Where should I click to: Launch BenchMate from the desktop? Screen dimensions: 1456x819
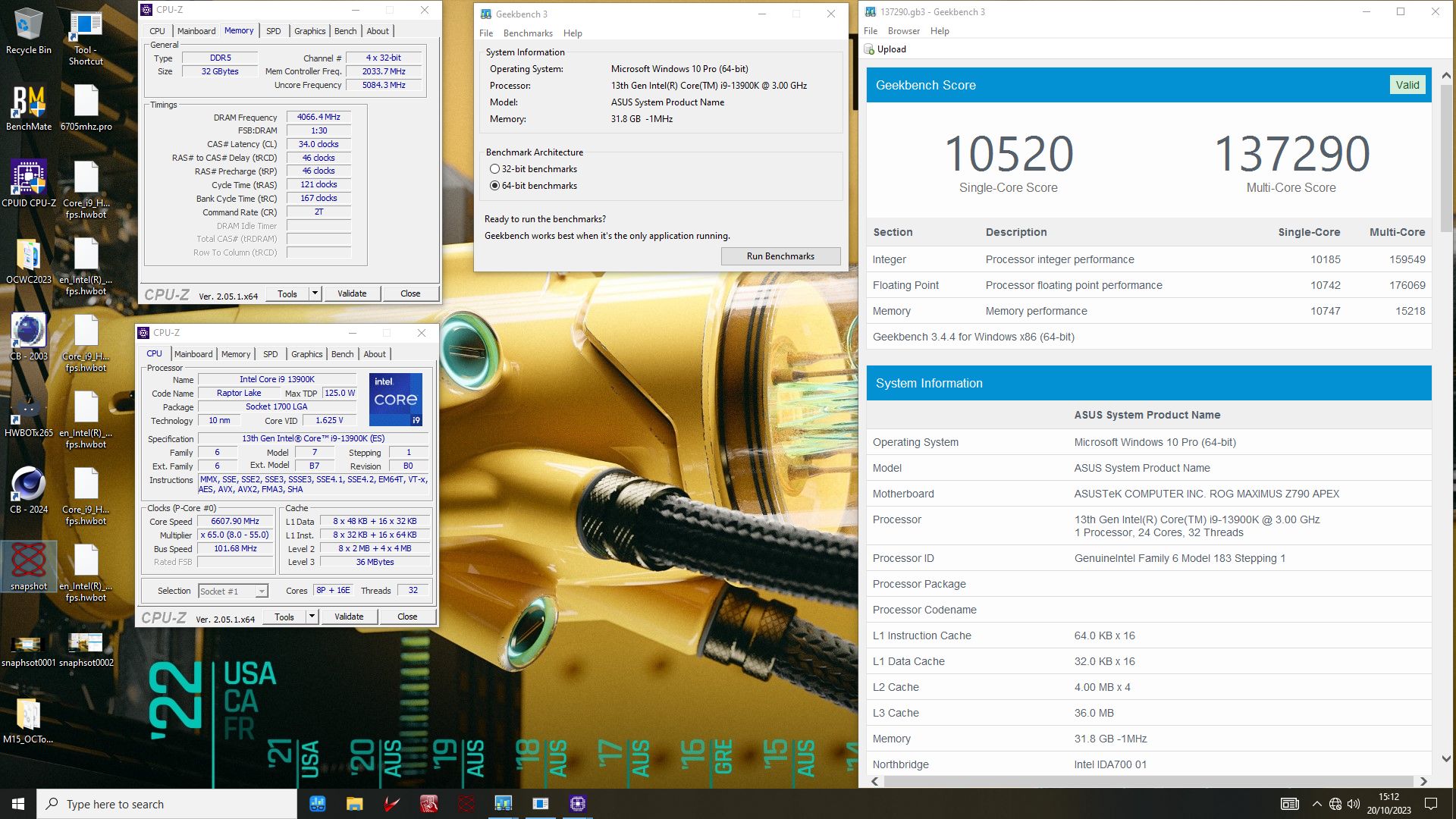click(28, 107)
